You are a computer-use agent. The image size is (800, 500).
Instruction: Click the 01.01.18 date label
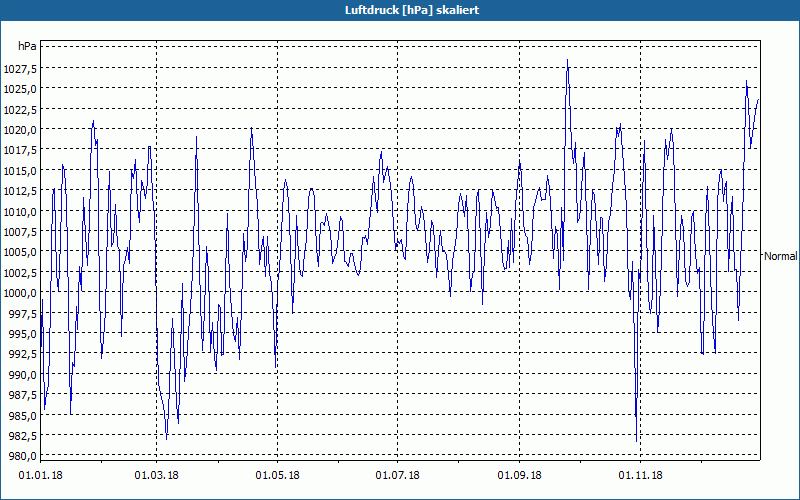(x=41, y=476)
